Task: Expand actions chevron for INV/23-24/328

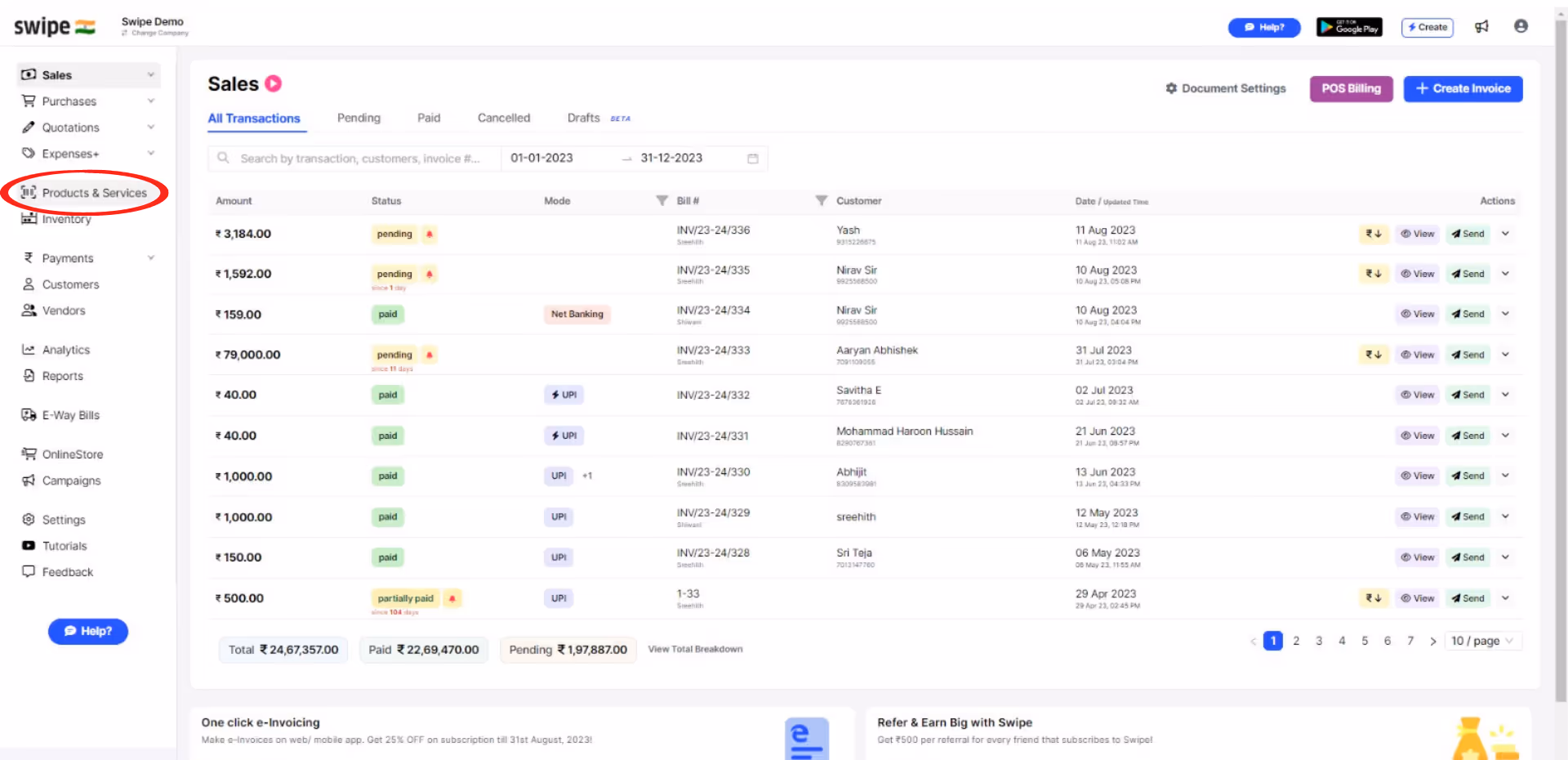Action: click(x=1505, y=557)
